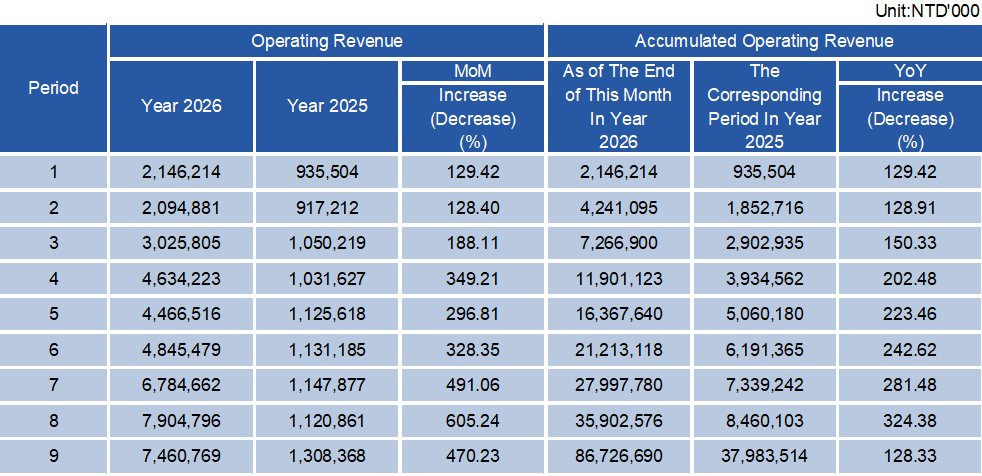The height and width of the screenshot is (476, 982).
Task: Click the 35,902,576 cell
Action: pyautogui.click(x=619, y=420)
